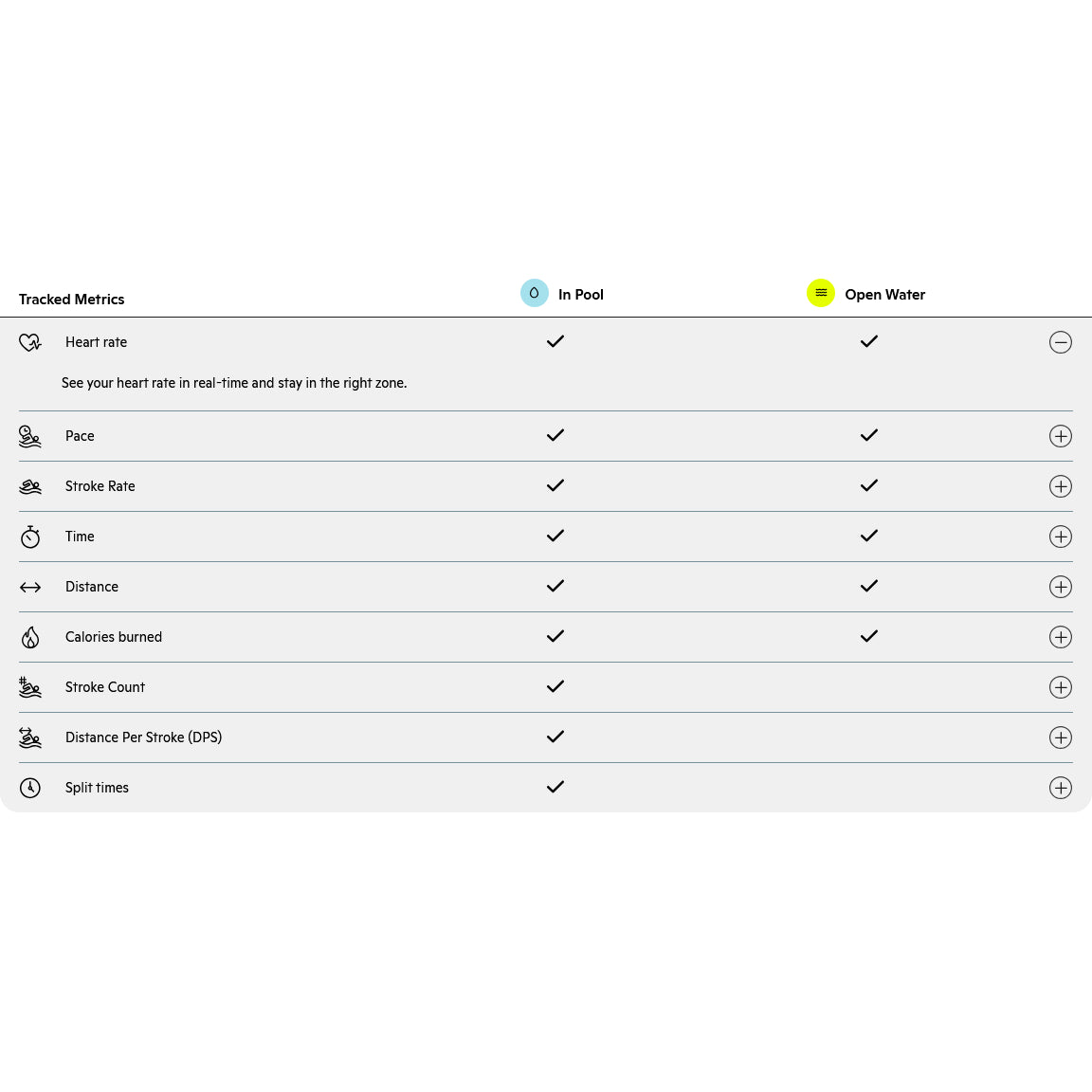Image resolution: width=1092 pixels, height=1092 pixels.
Task: Click the Calories burned label
Action: pyautogui.click(x=114, y=637)
